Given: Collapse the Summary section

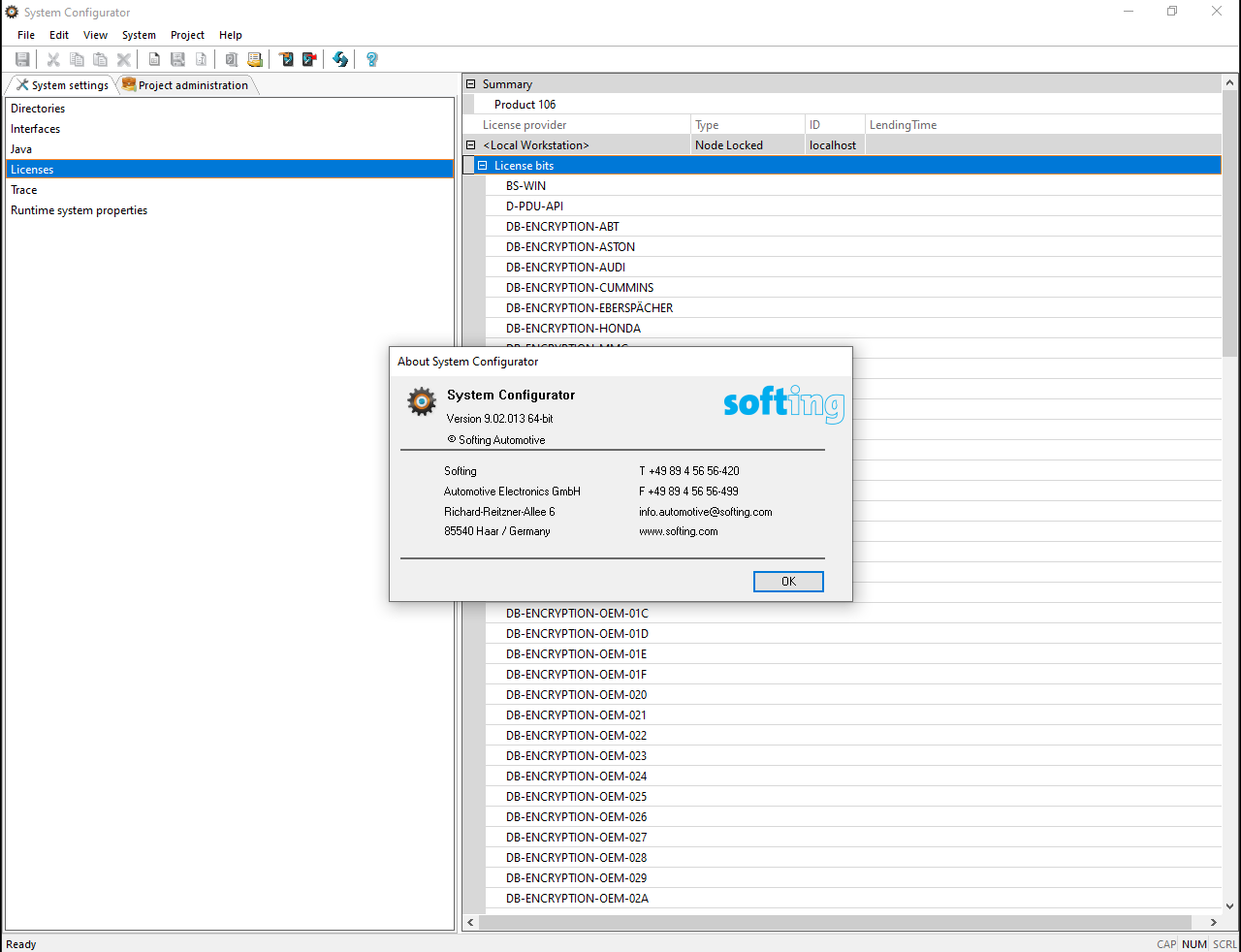Looking at the screenshot, I should click(x=471, y=84).
